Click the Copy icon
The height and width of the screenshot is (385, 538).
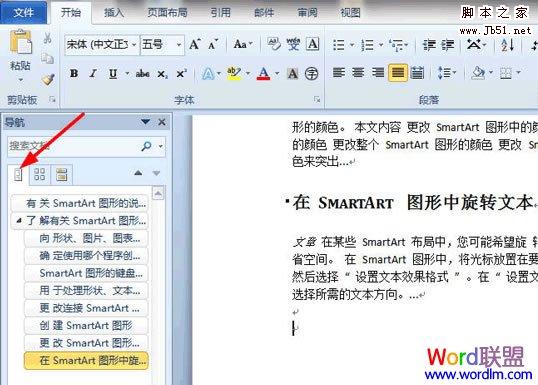[47, 58]
